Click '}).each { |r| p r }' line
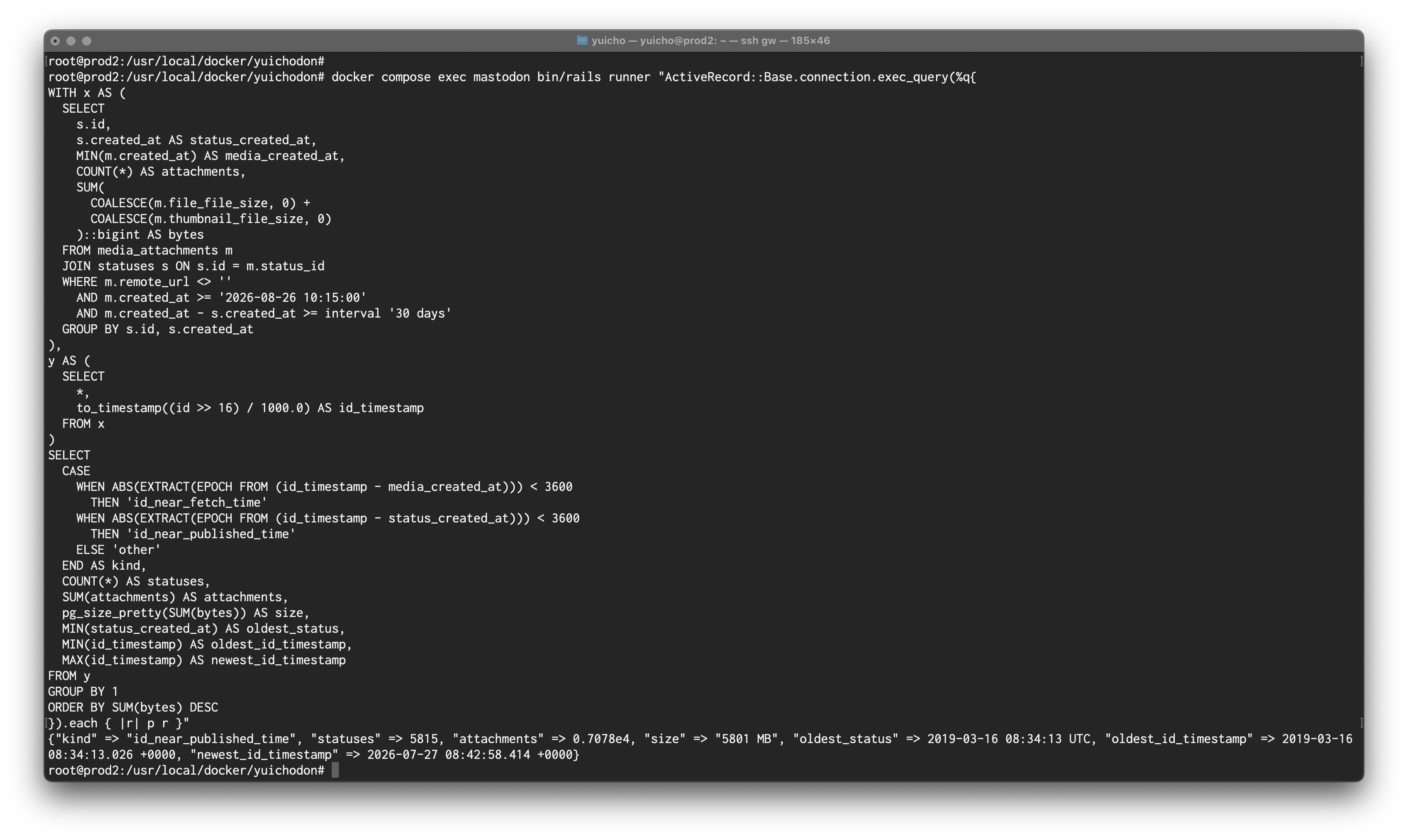The width and height of the screenshot is (1408, 840). [119, 723]
